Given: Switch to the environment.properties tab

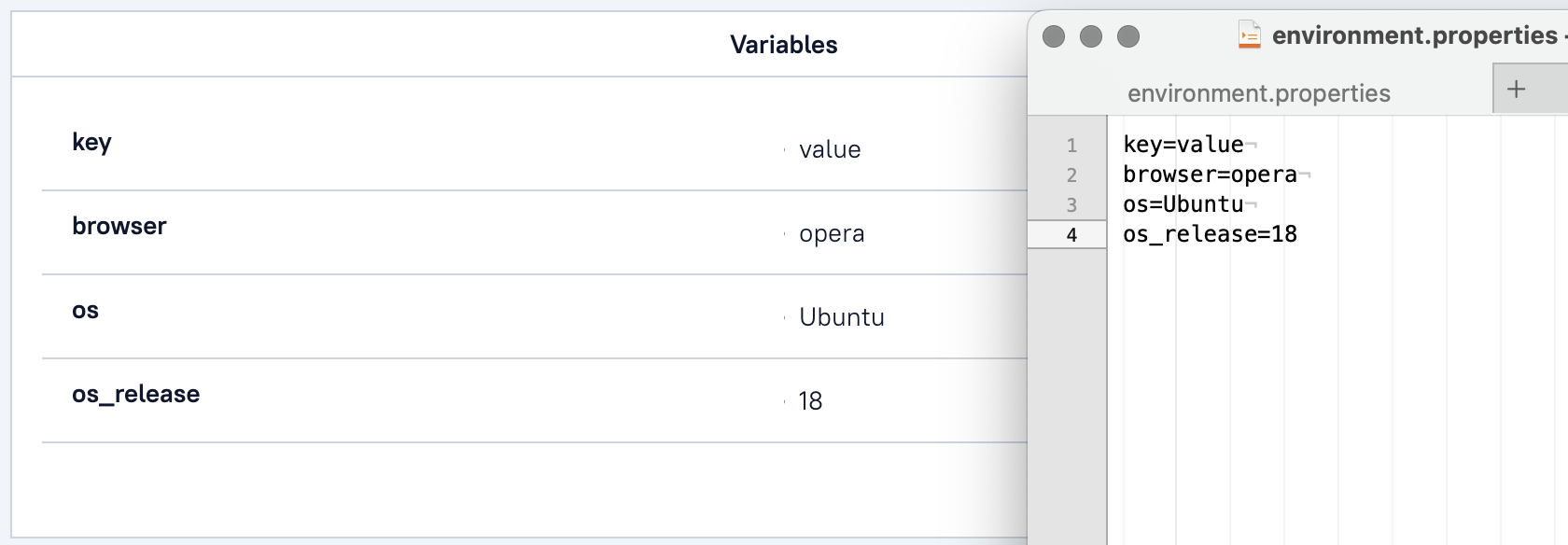Looking at the screenshot, I should click(1258, 92).
